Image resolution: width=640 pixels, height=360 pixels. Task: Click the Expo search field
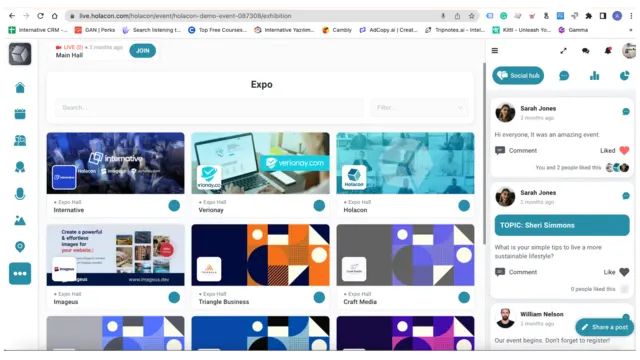[x=209, y=108]
